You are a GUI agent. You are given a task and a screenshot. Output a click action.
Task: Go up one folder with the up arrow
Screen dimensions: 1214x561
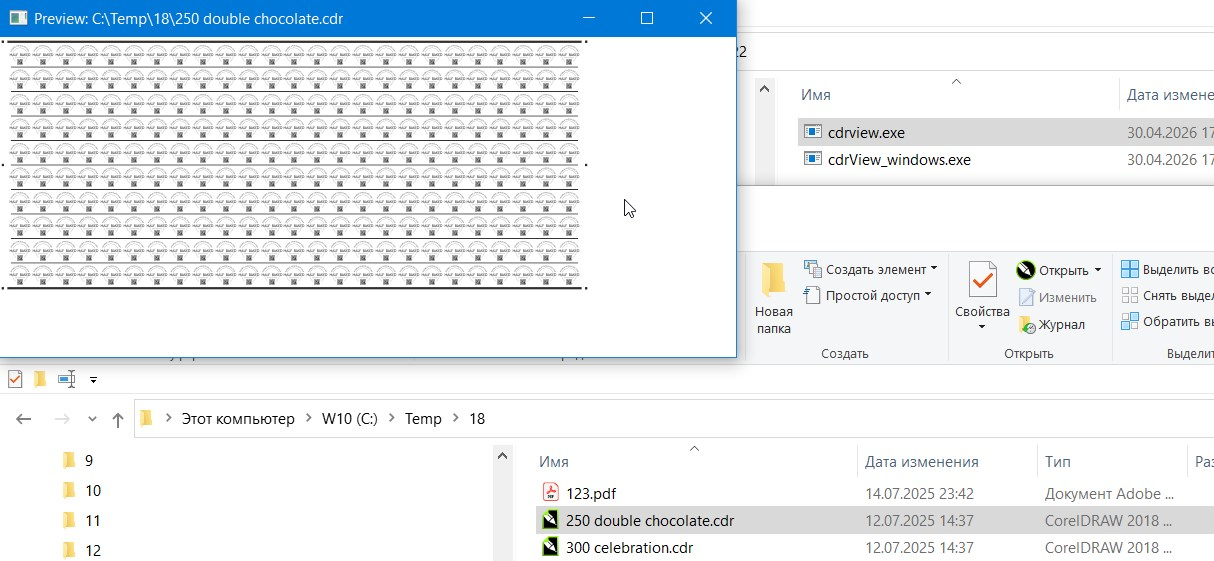[x=118, y=420]
